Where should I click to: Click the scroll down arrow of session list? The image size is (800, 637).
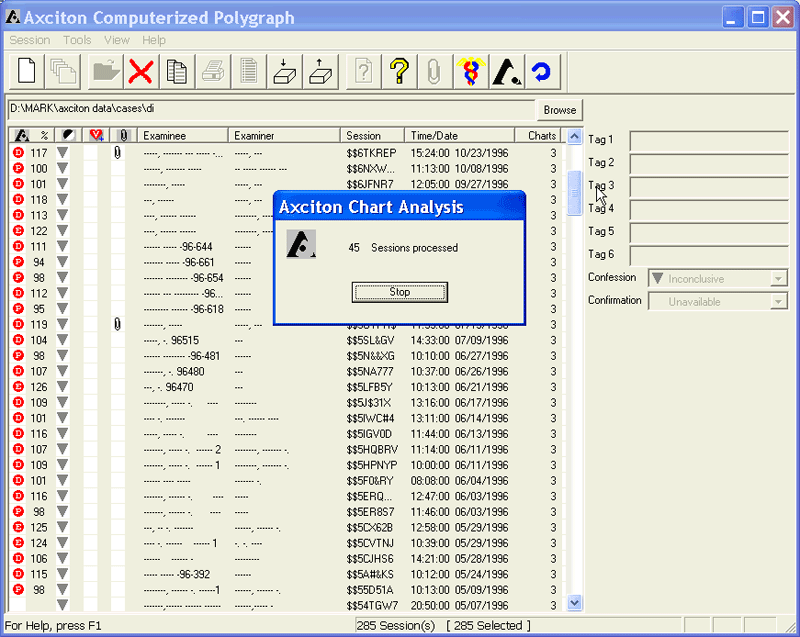click(x=574, y=603)
